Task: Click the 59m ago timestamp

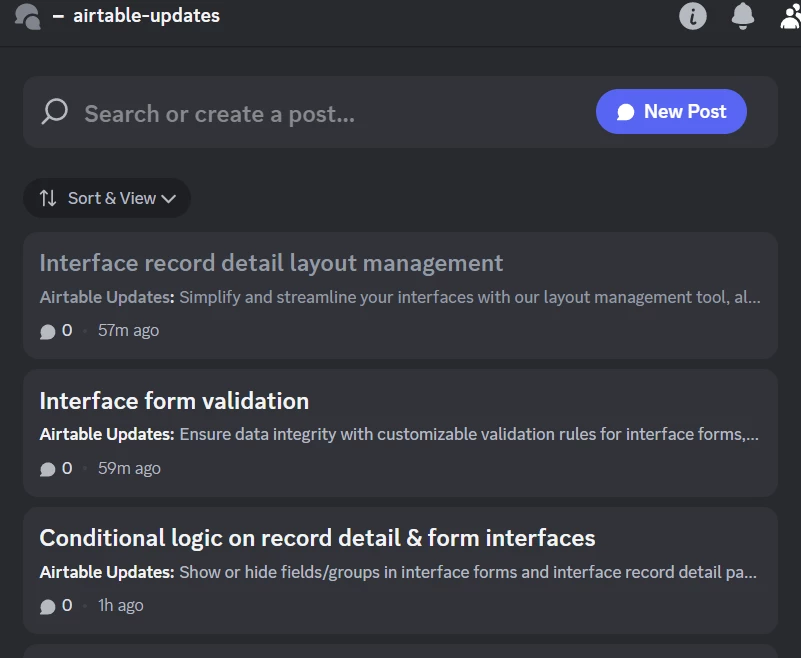Action: 129,468
